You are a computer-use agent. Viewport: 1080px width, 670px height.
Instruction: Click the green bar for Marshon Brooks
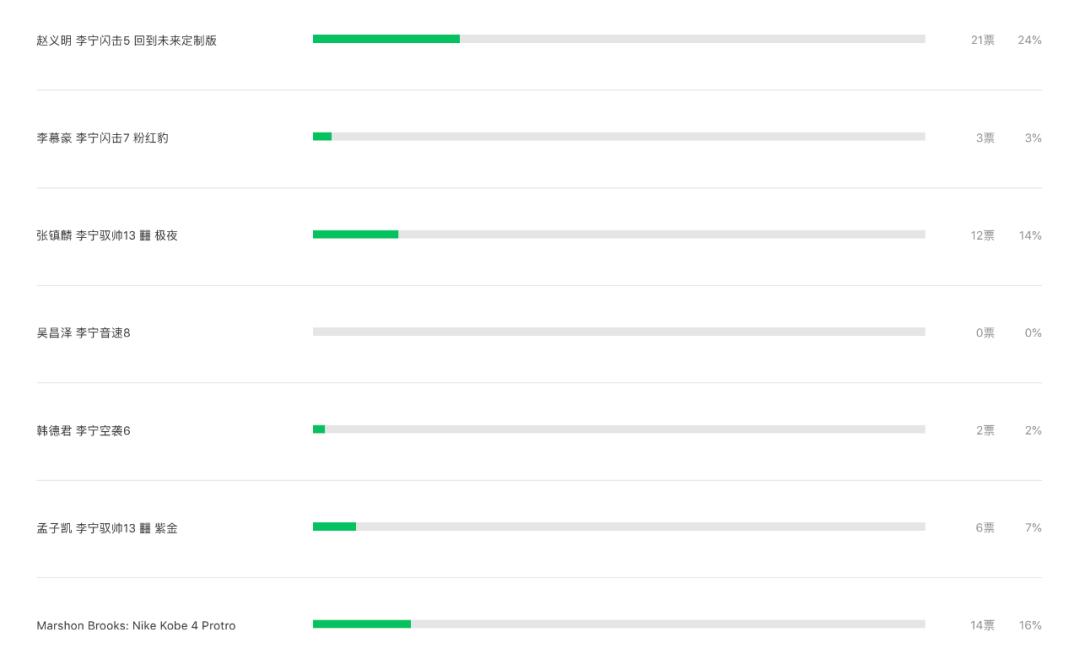pyautogui.click(x=361, y=624)
